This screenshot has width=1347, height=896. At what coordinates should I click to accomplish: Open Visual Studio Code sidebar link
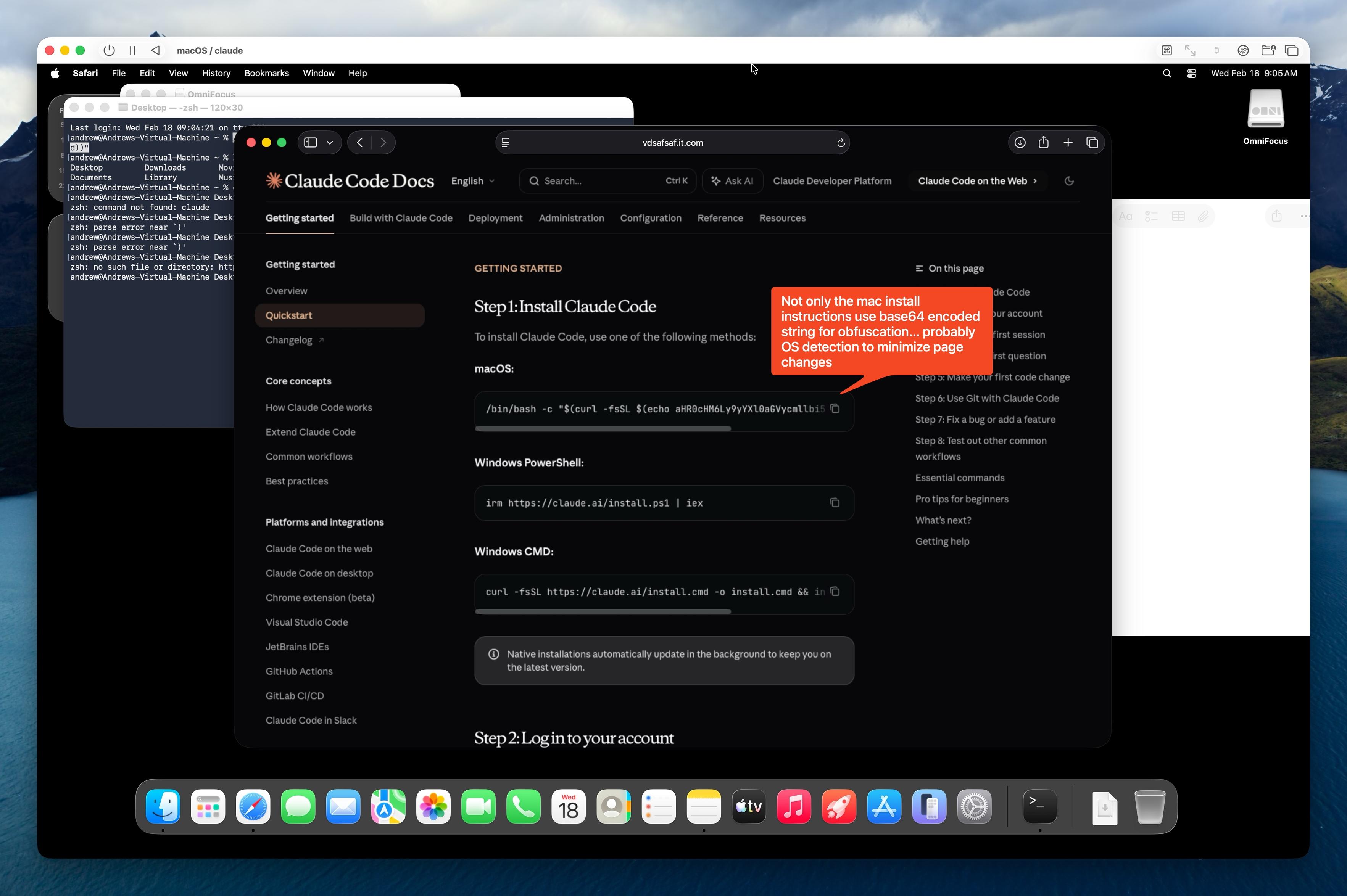pyautogui.click(x=307, y=622)
